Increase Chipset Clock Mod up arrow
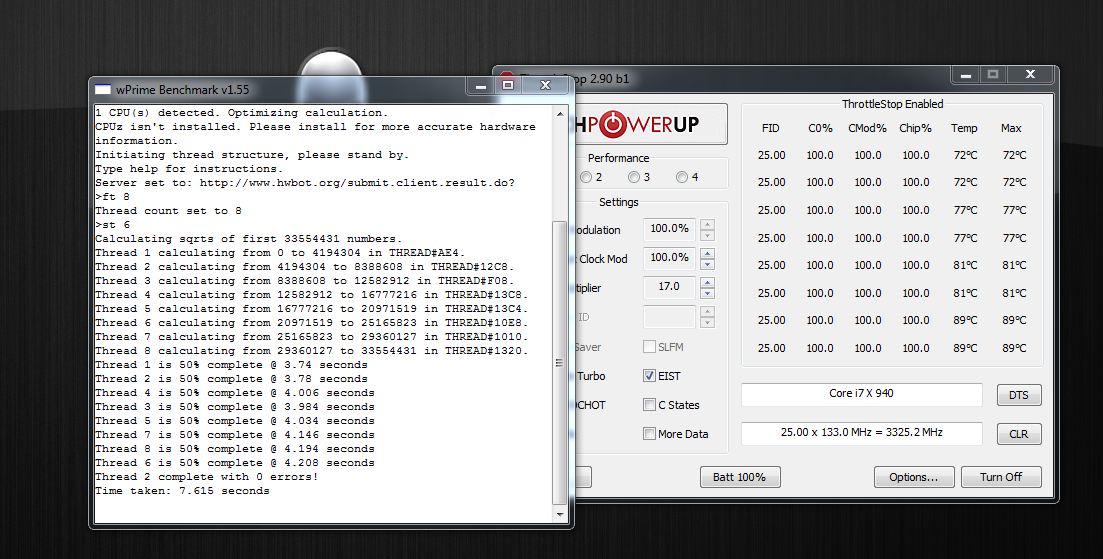The image size is (1103, 559). [x=708, y=253]
